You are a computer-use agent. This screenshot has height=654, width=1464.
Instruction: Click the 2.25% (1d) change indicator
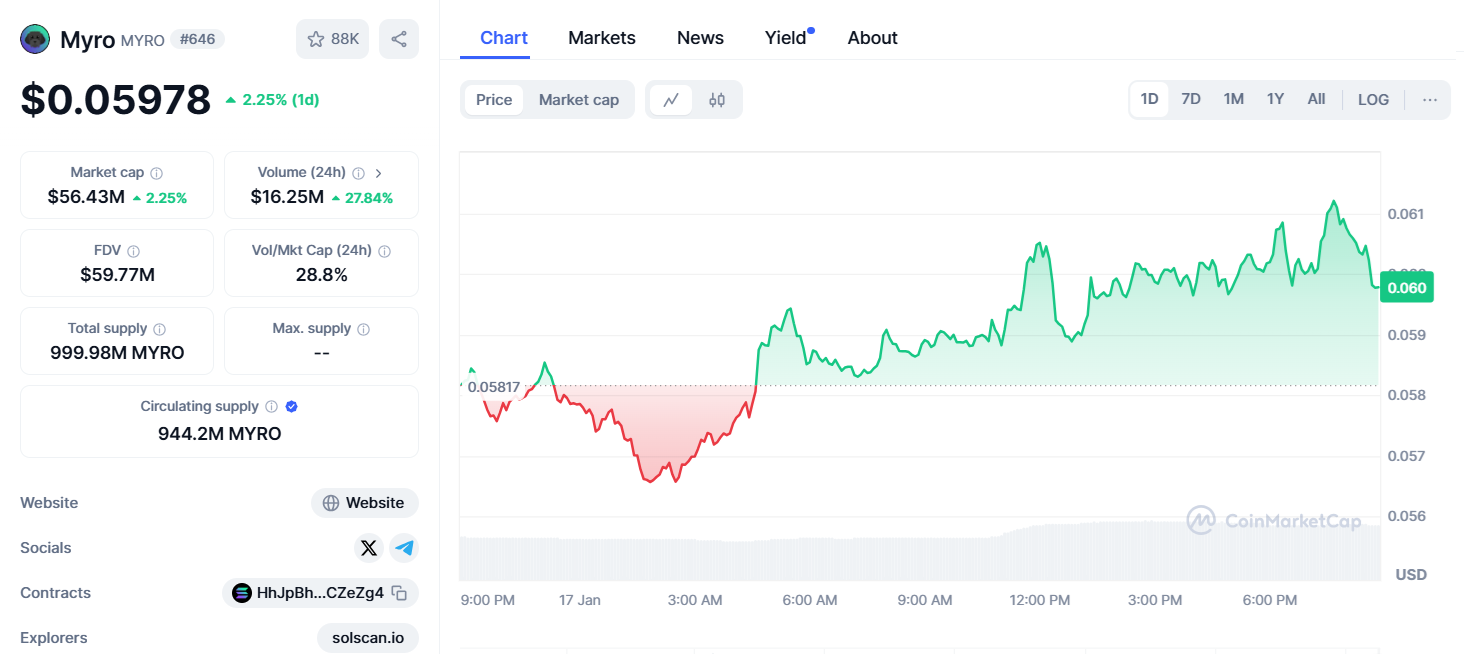[x=272, y=100]
